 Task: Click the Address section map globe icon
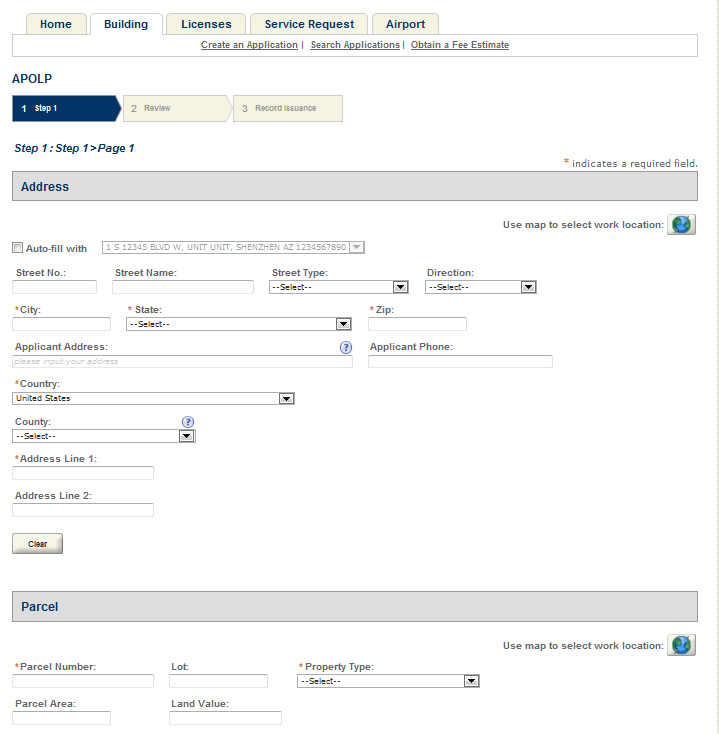tap(681, 225)
